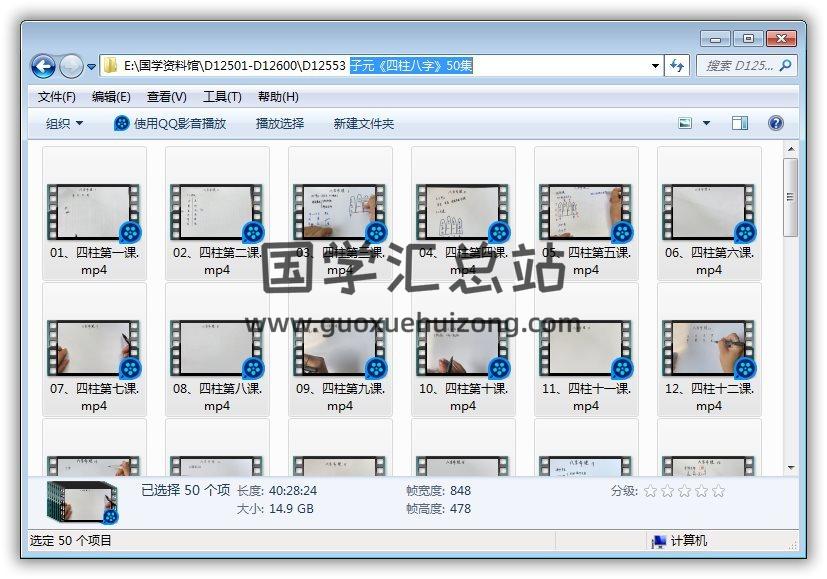Select video 08、四柱第八课.mp4 thumbnail

217,348
